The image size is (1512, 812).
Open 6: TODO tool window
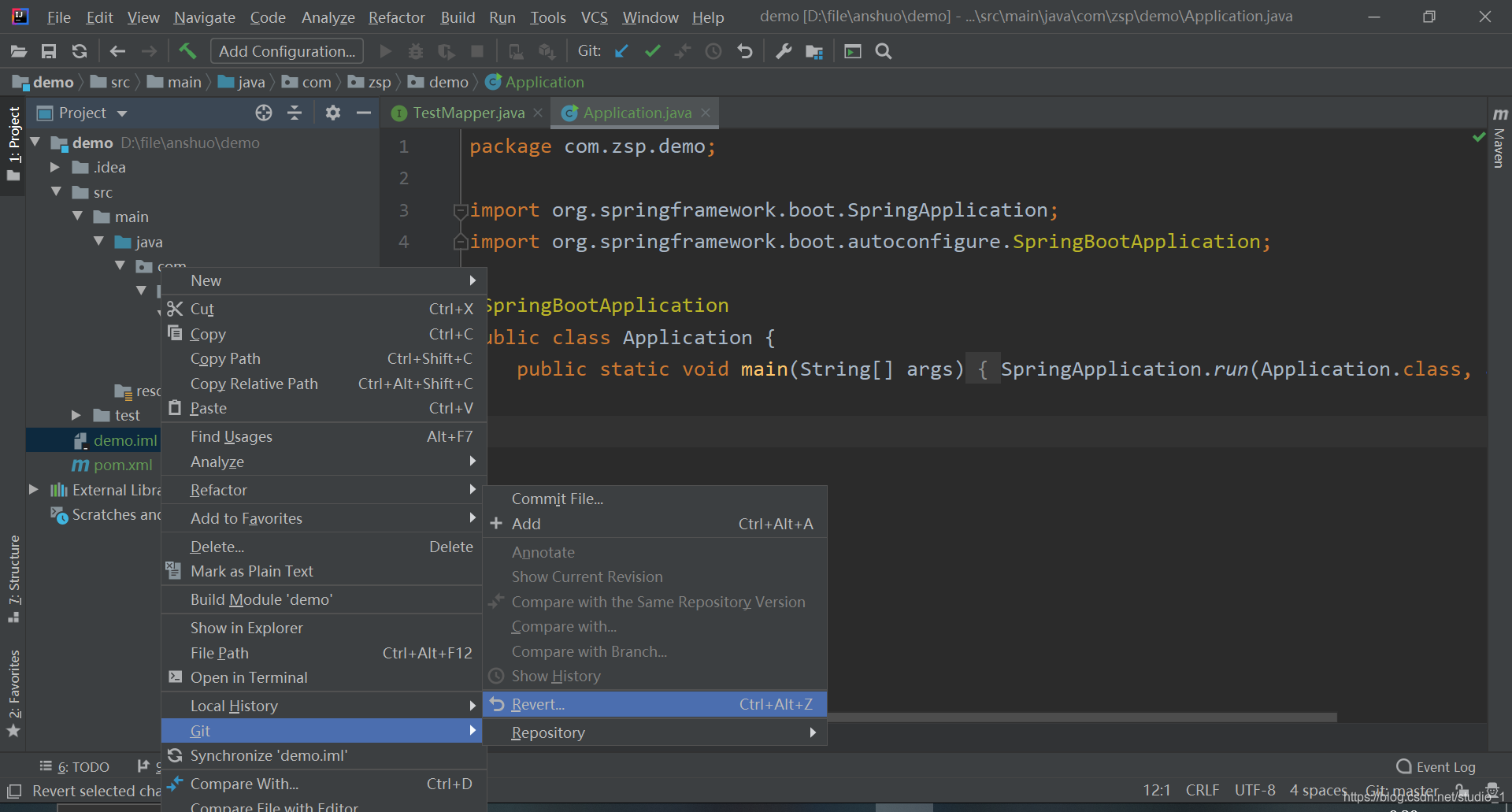click(75, 766)
